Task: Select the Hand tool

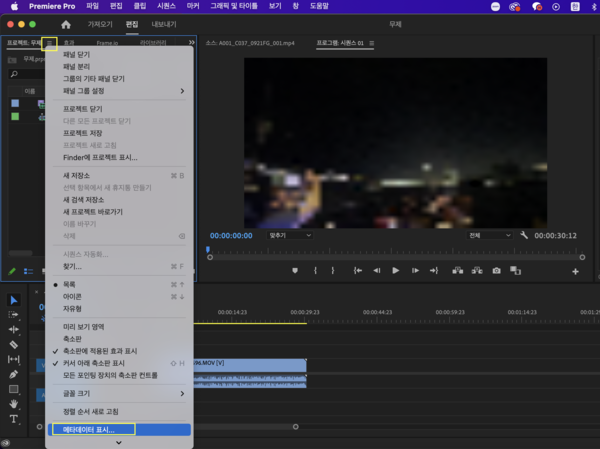Action: (x=14, y=404)
